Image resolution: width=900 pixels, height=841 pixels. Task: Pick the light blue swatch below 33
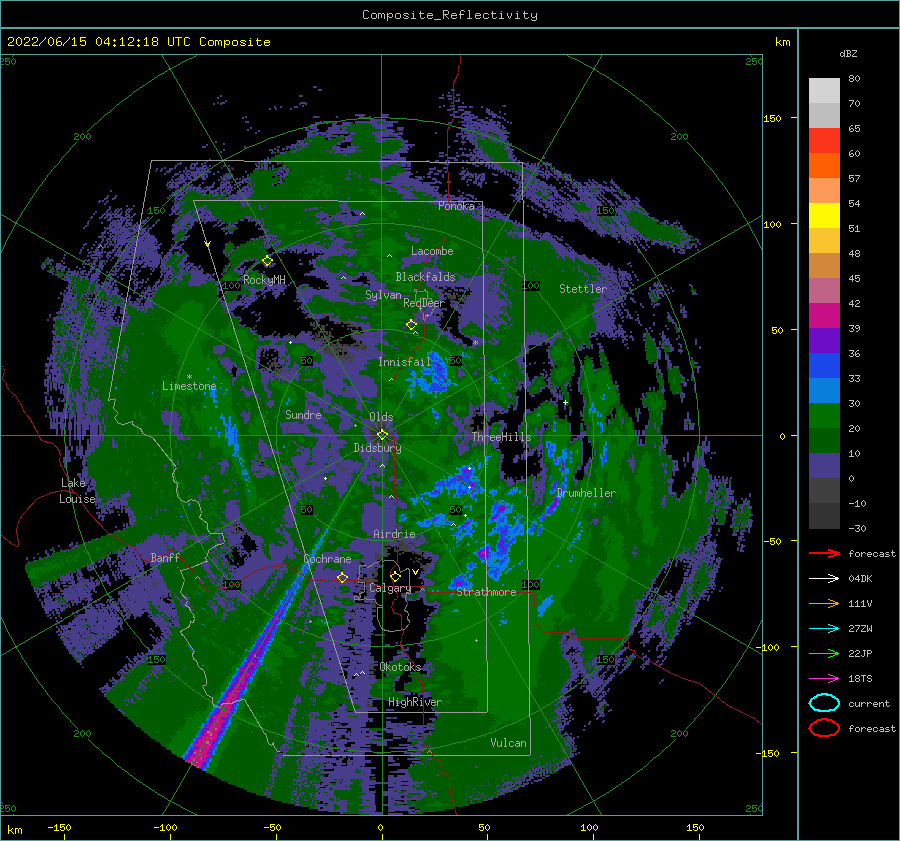point(824,390)
